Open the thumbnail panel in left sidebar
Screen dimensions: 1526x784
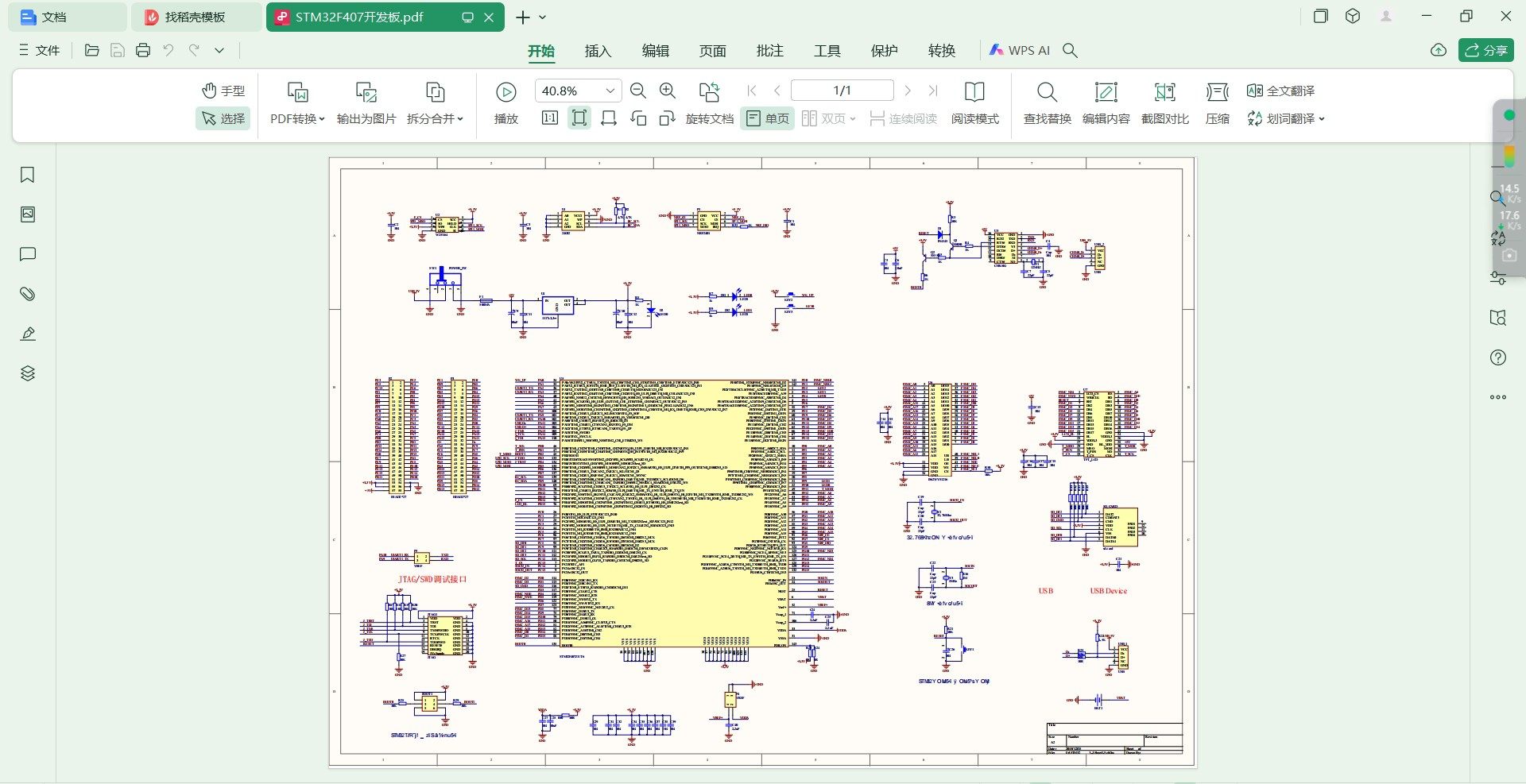(x=28, y=214)
